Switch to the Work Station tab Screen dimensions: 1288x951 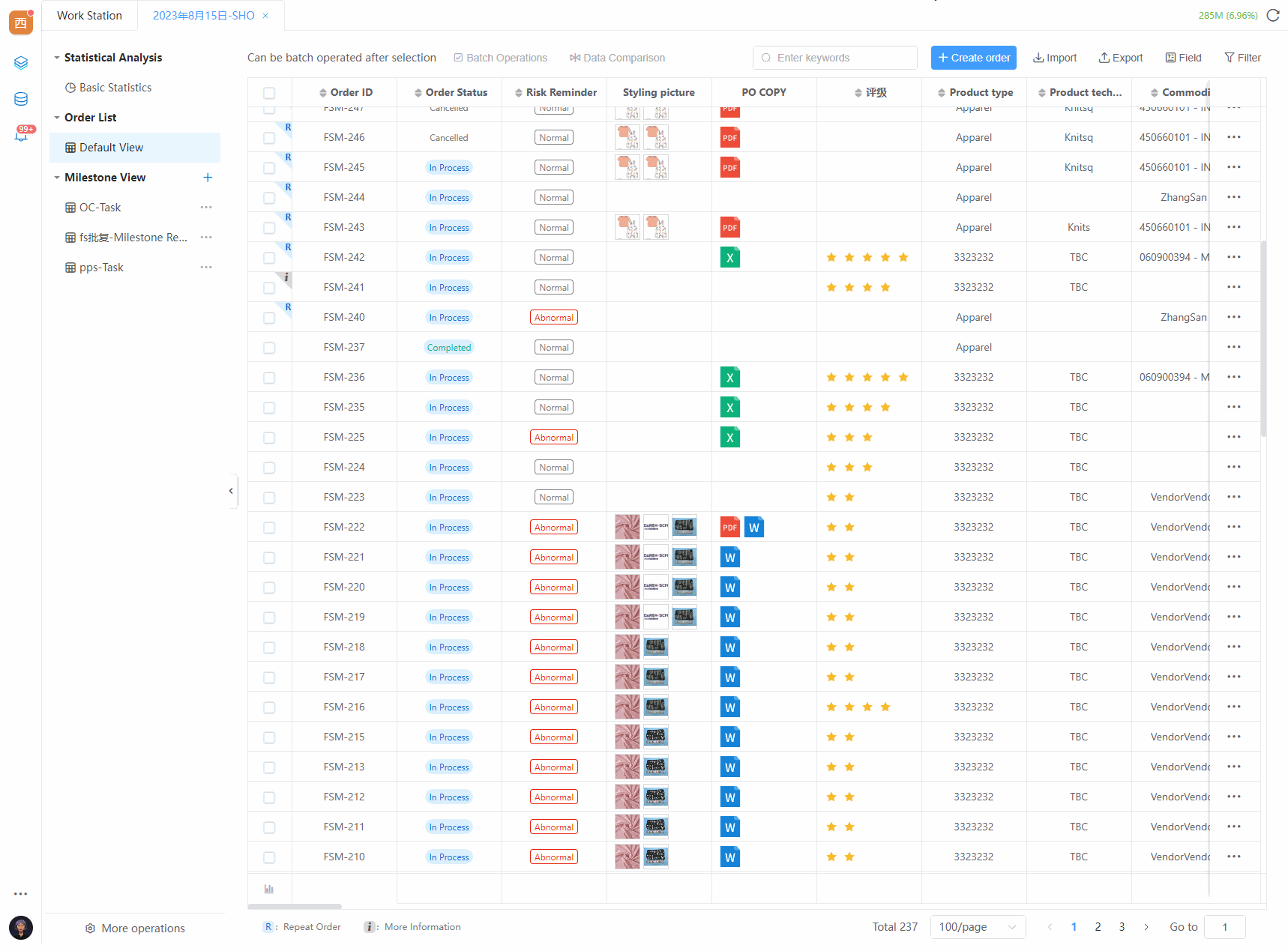pos(89,16)
